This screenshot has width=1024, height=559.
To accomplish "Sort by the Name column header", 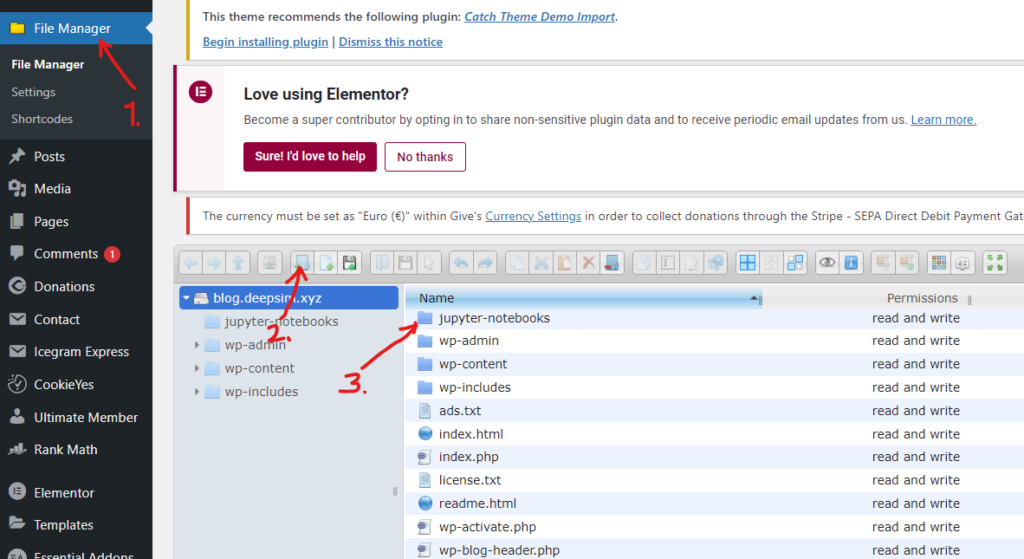I will pyautogui.click(x=584, y=298).
